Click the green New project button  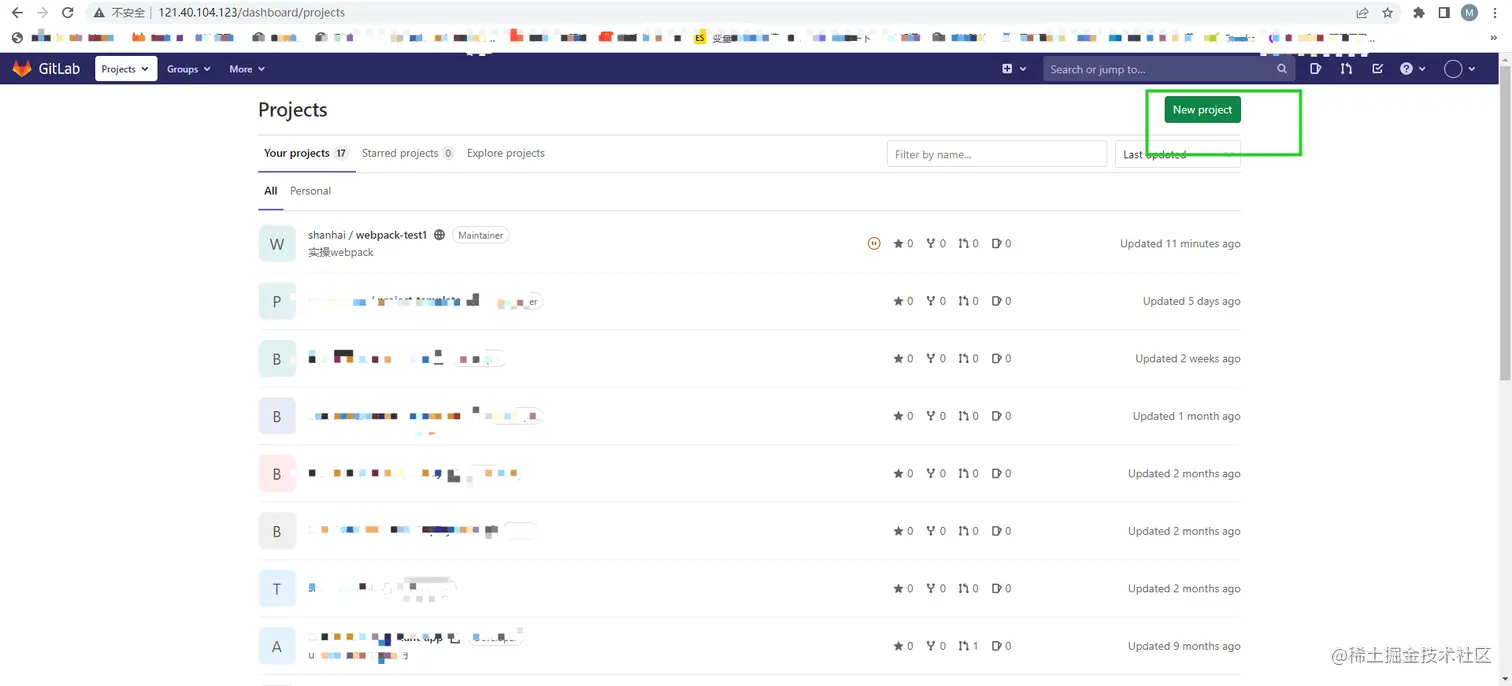(x=1202, y=110)
